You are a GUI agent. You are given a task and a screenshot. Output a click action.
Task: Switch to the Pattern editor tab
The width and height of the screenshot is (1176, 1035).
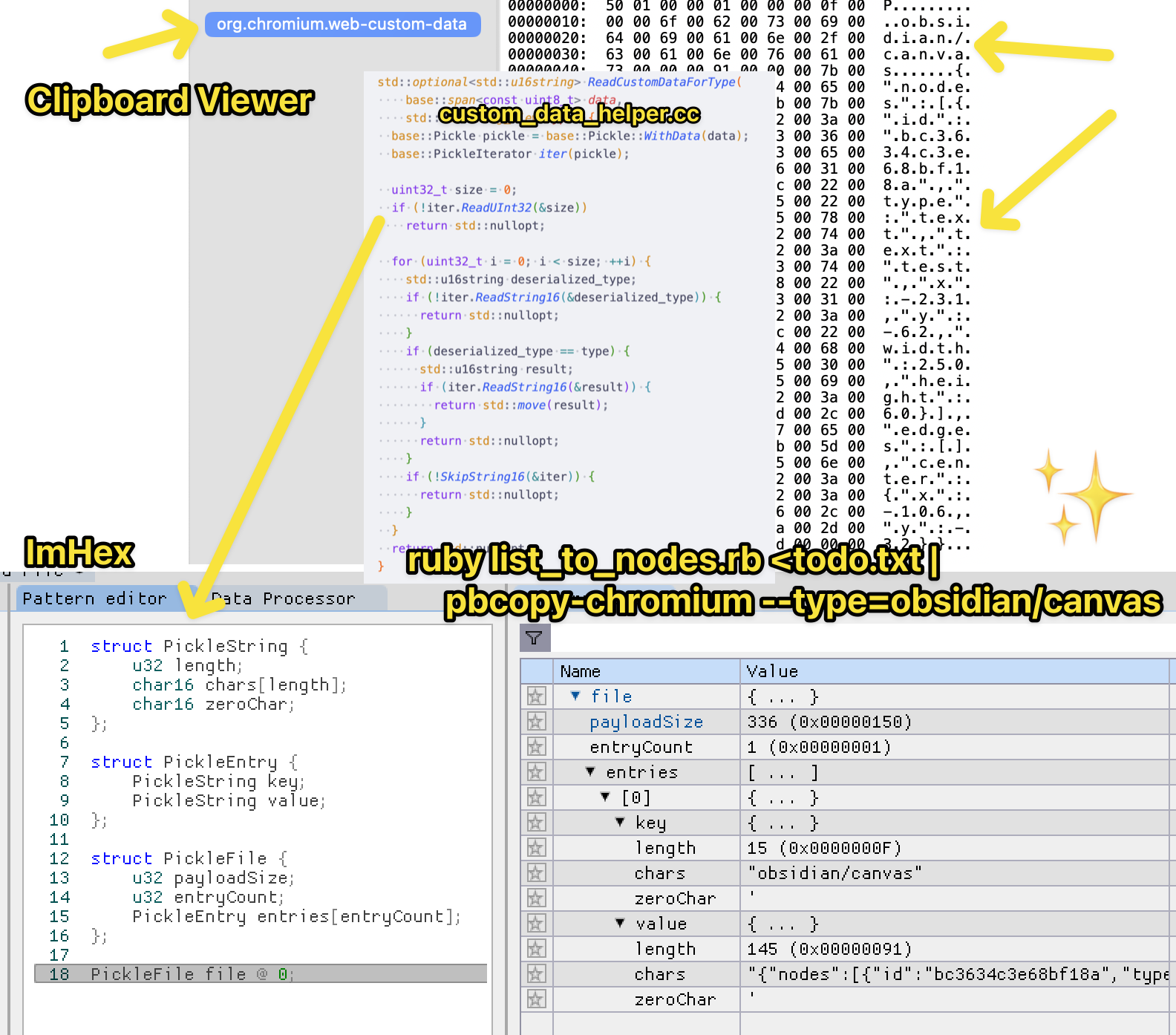pos(95,598)
